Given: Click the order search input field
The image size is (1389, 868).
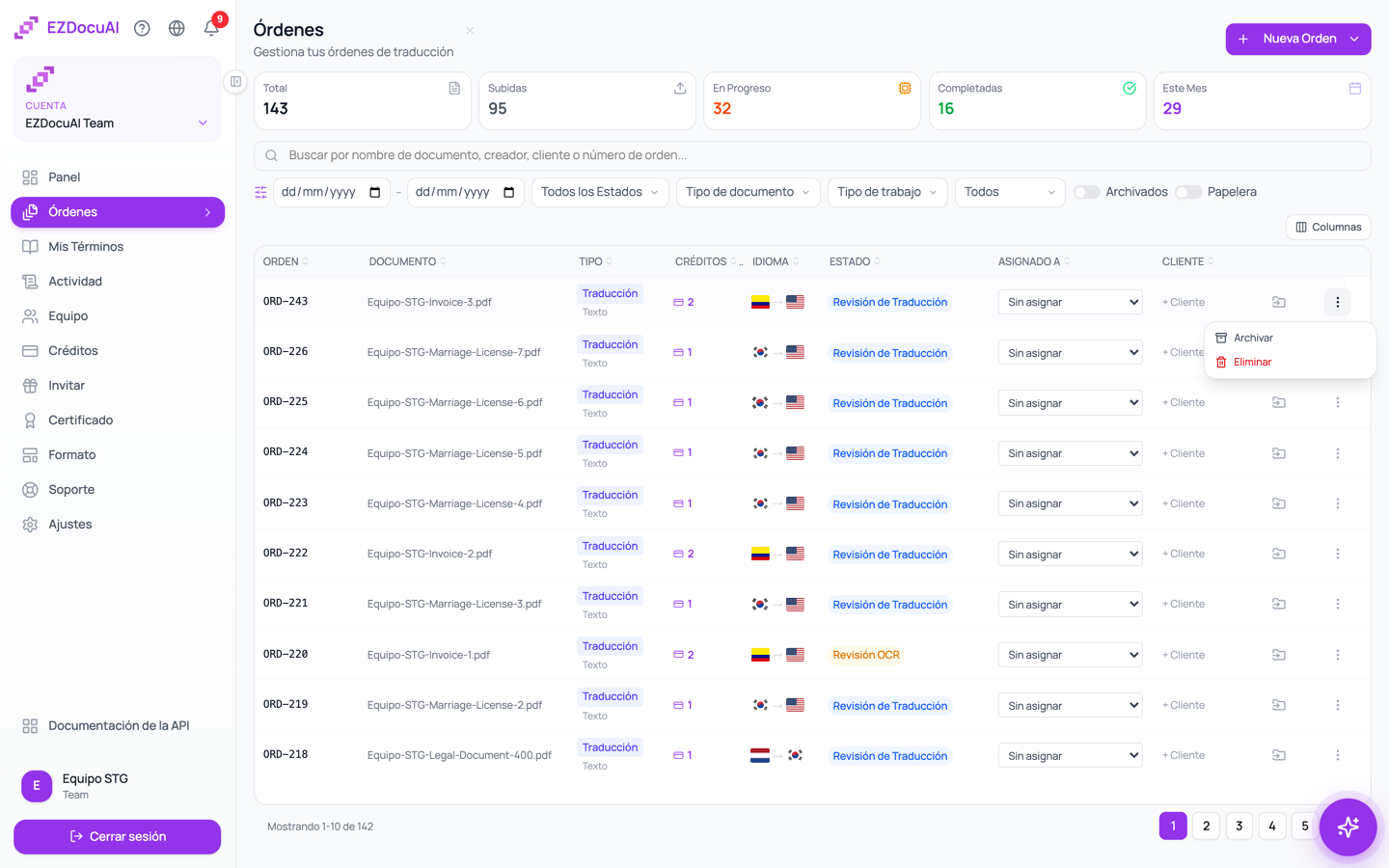Looking at the screenshot, I should point(812,155).
